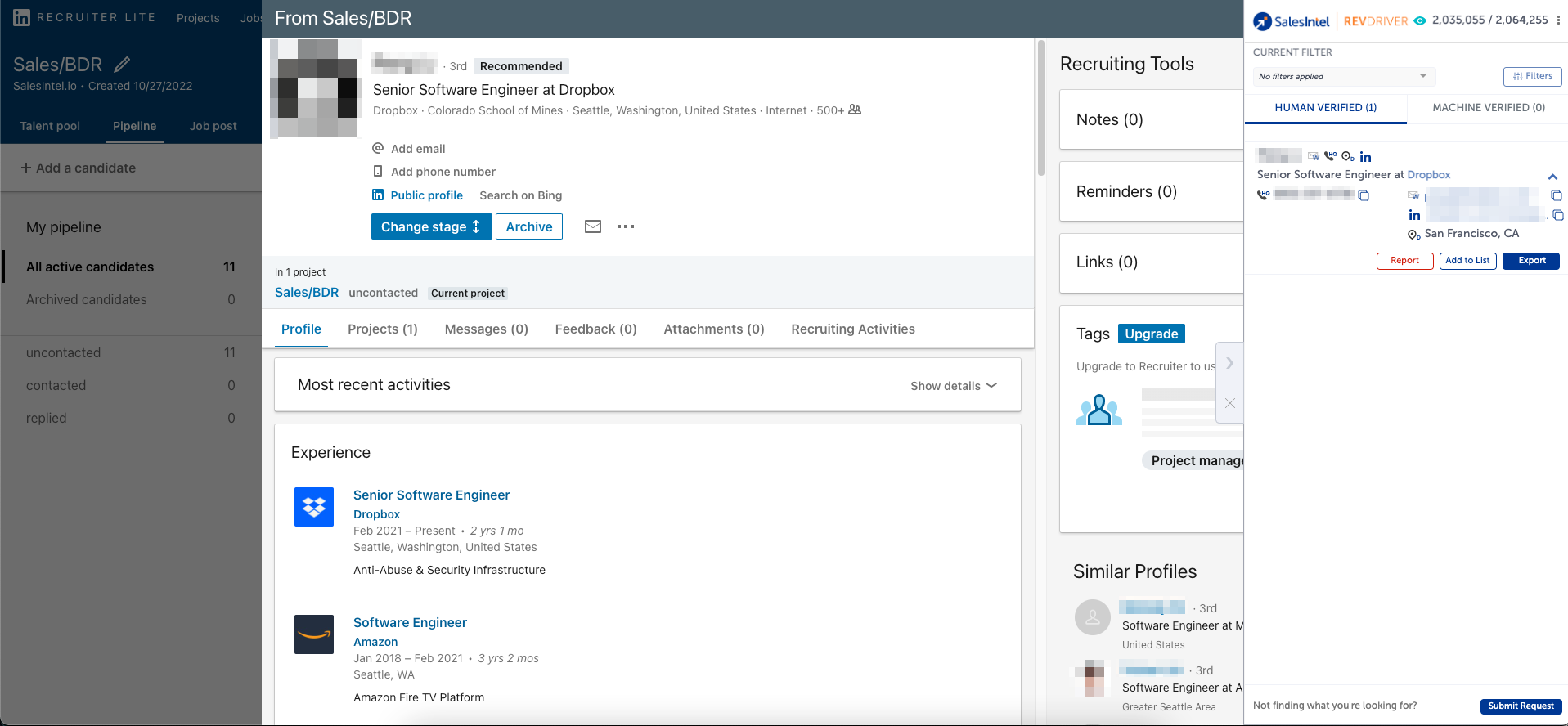Viewport: 1568px width, 726px height.
Task: Click the HQ phone icon beside contact name
Action: (x=1330, y=156)
